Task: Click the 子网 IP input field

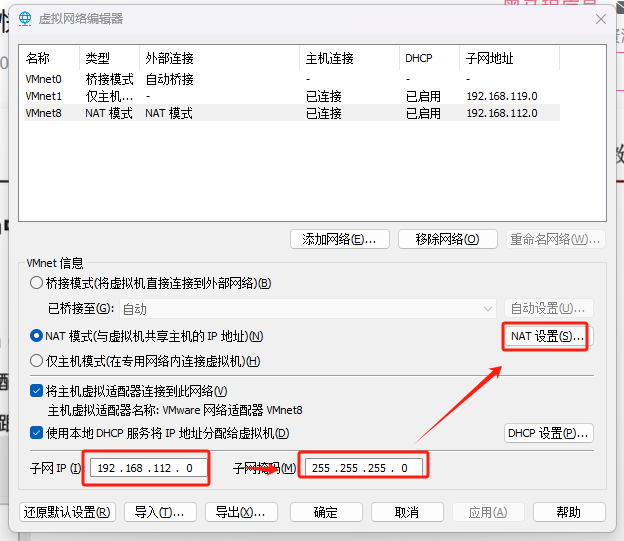Action: tap(149, 468)
